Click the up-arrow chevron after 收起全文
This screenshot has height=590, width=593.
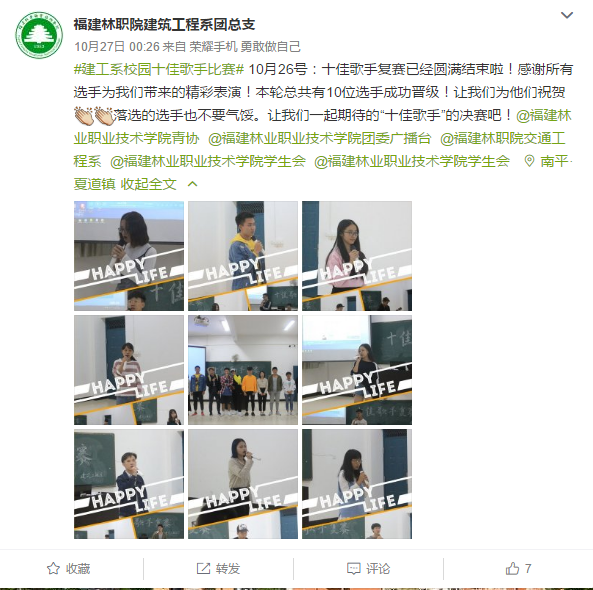(x=192, y=184)
